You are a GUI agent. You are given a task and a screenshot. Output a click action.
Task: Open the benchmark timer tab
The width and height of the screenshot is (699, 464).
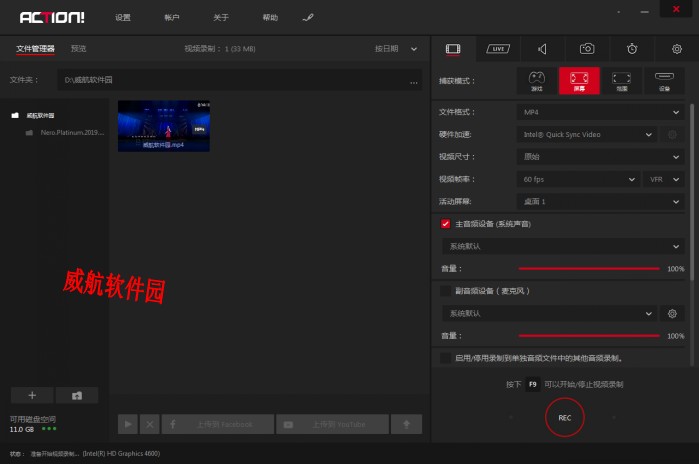(632, 48)
